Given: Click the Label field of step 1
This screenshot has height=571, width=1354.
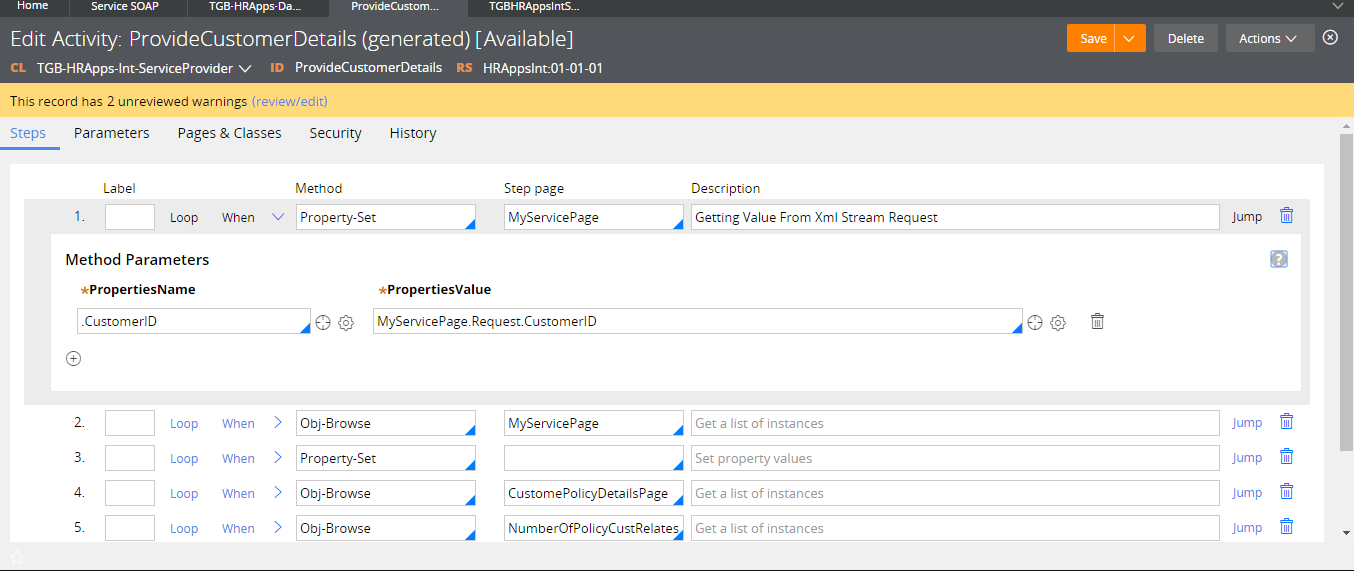Looking at the screenshot, I should (130, 217).
